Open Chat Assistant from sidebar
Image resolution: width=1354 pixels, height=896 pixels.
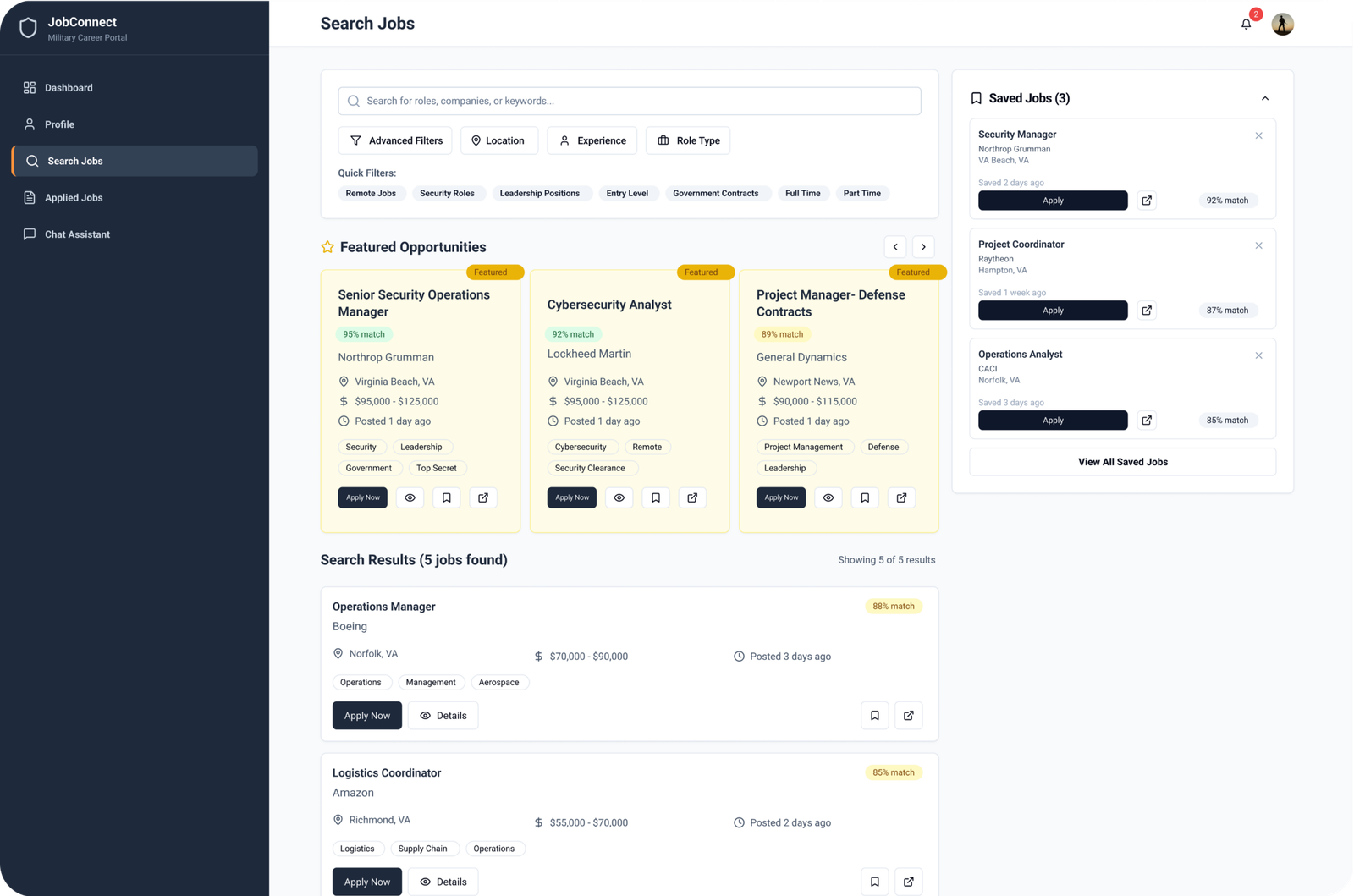click(x=77, y=234)
